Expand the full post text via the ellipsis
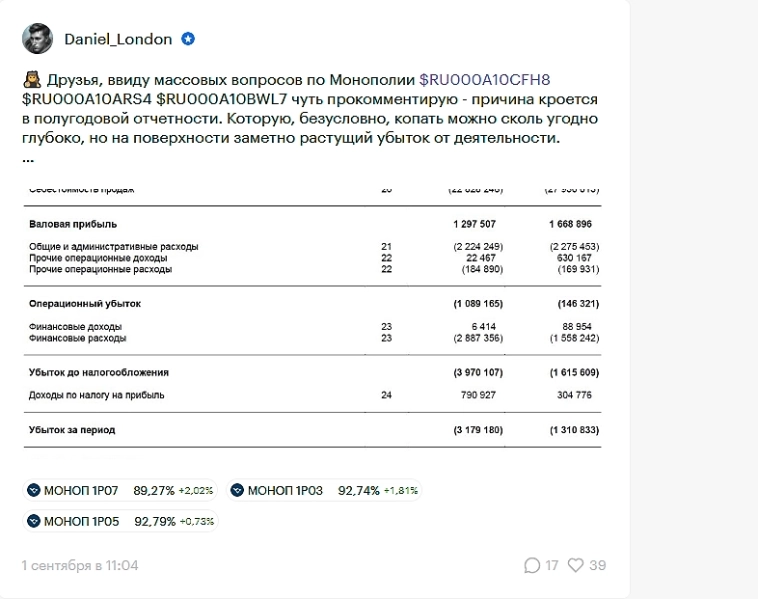Viewport: 758px width, 599px height. coord(27,158)
